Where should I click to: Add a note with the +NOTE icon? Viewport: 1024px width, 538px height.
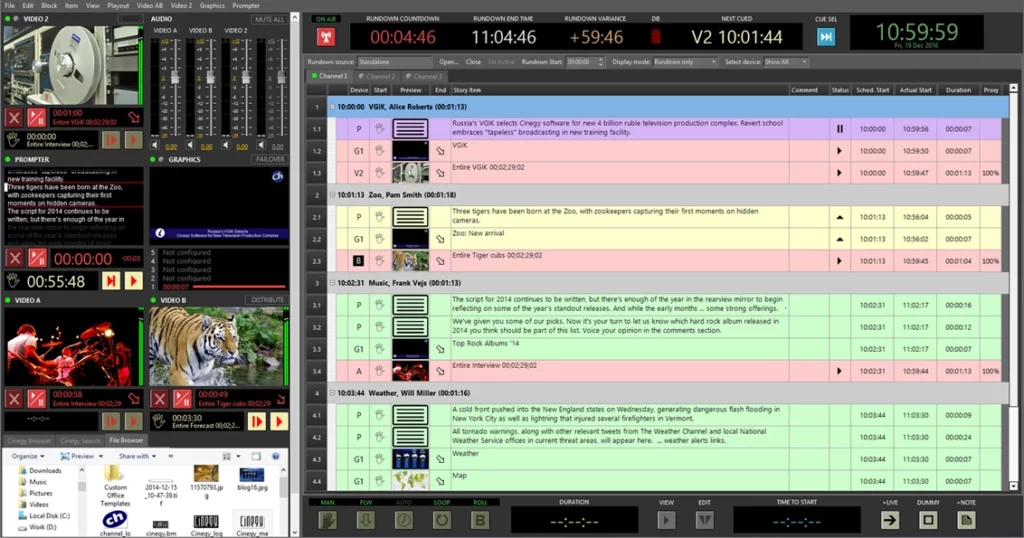click(966, 520)
